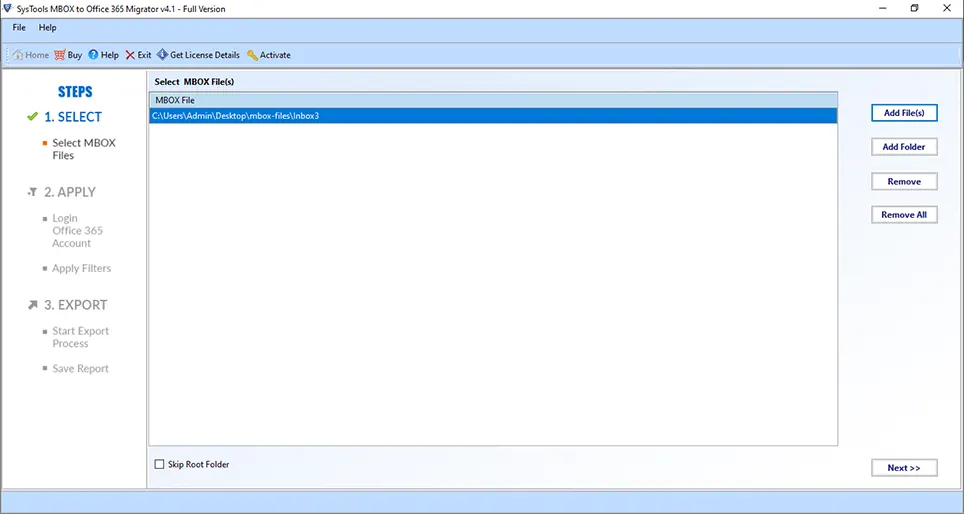Click the 2. APPLY heading
Viewport: 964px width, 514px height.
coord(69,192)
